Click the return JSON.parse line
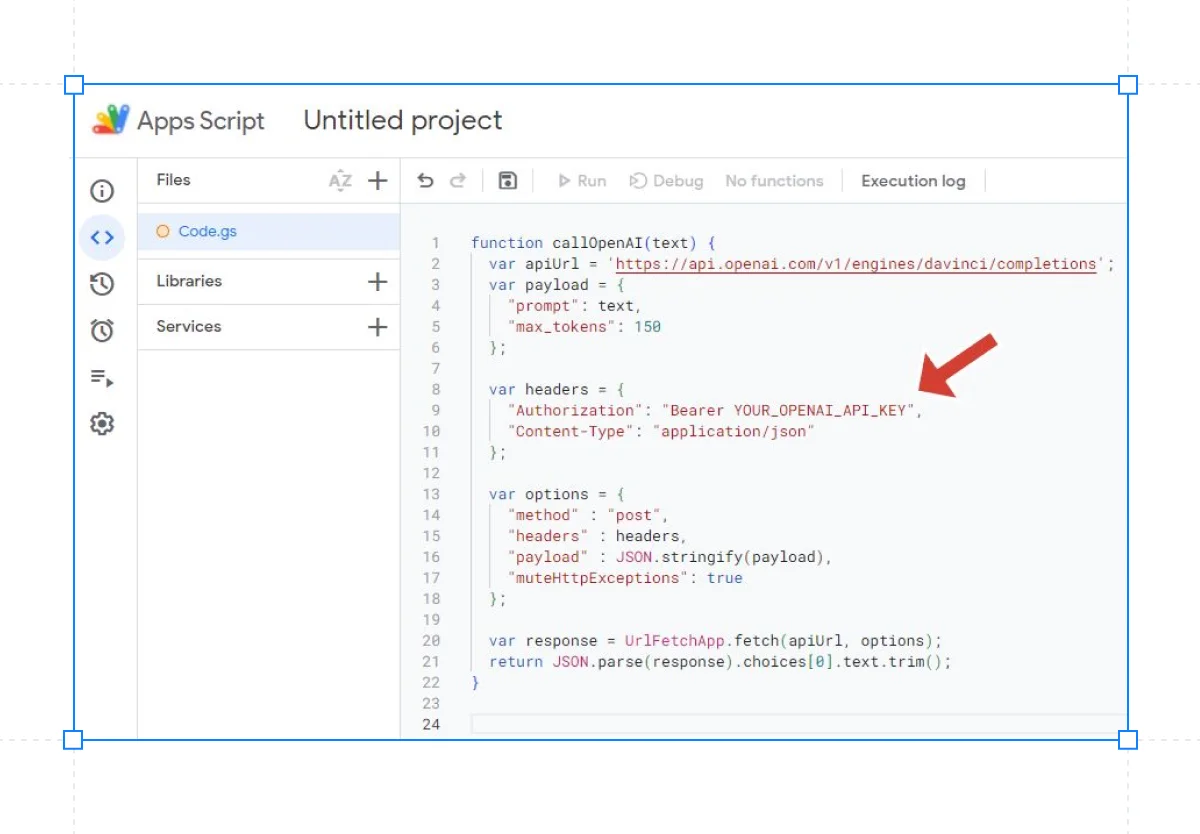This screenshot has width=1200, height=834. coord(720,662)
